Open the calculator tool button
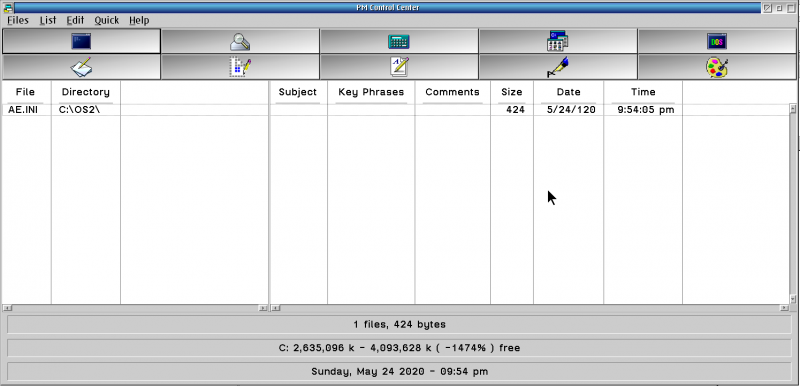This screenshot has width=800, height=386. coord(399,41)
